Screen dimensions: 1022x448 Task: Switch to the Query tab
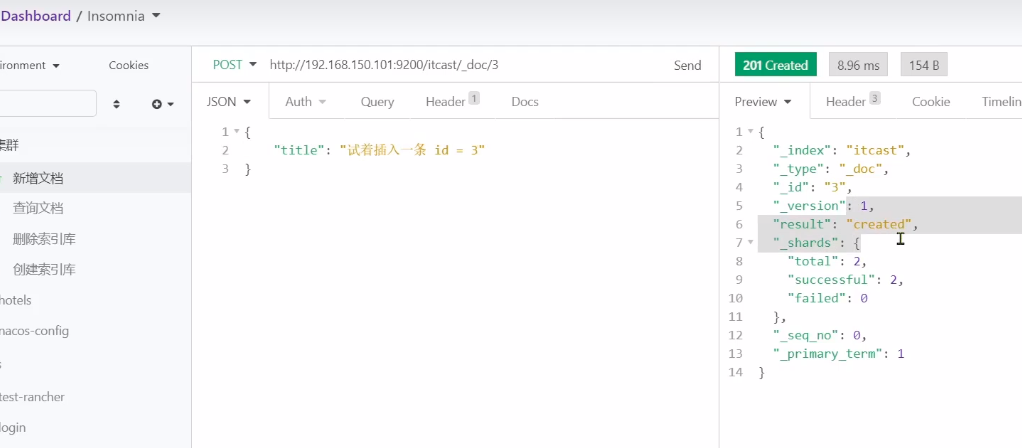377,101
